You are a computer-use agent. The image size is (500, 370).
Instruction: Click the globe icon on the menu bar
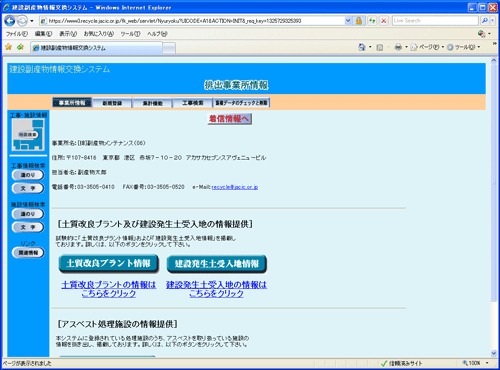click(x=481, y=34)
